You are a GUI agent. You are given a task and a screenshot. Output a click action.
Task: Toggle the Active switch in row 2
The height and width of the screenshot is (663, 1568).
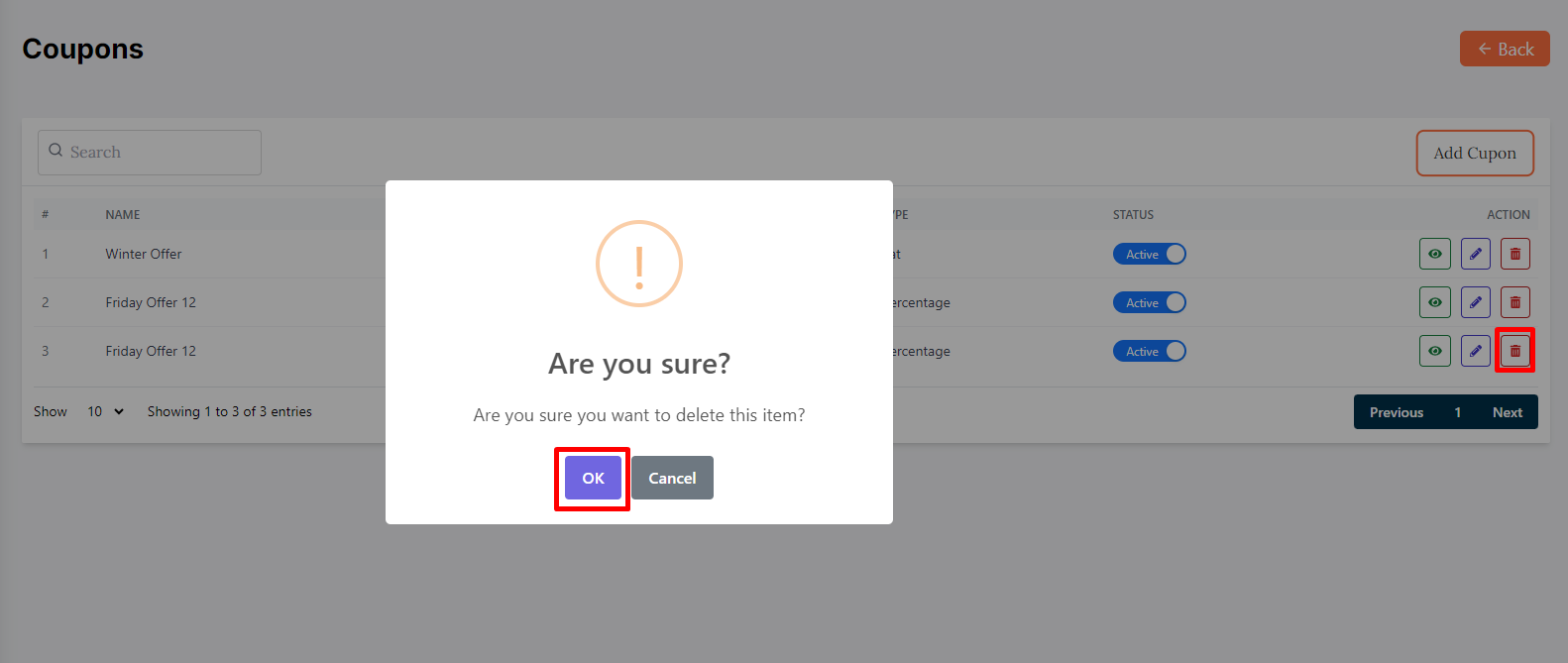[1150, 302]
